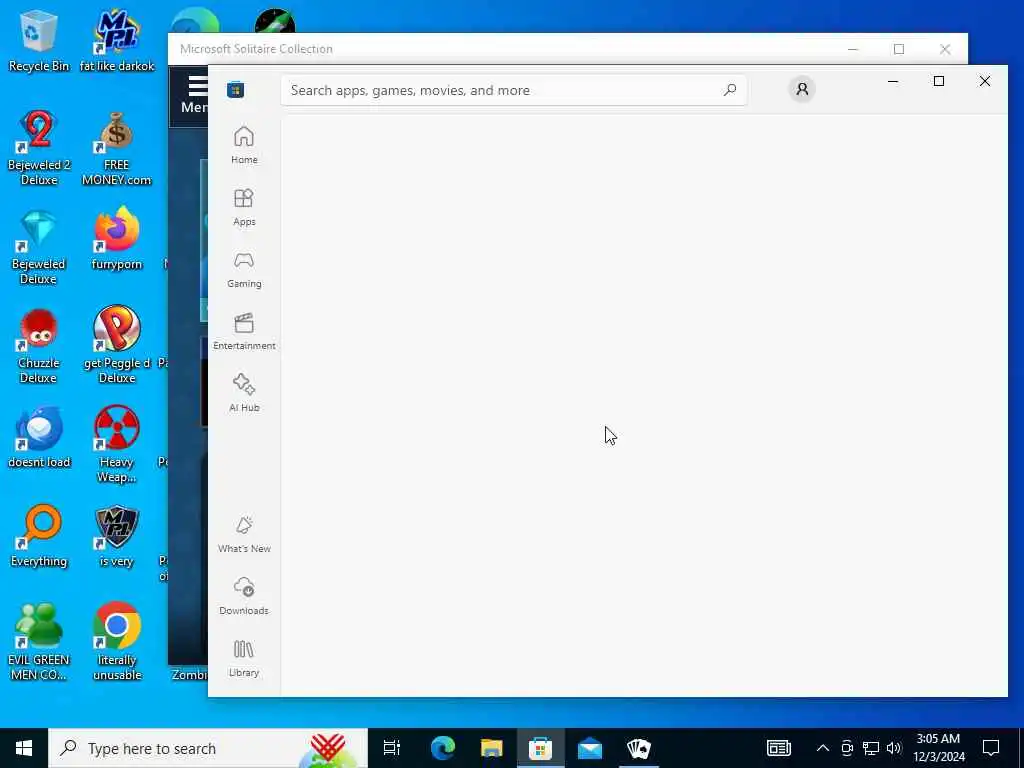The image size is (1024, 768).
Task: Select the EVIL GREEN MEN CO... icon
Action: pos(39,643)
